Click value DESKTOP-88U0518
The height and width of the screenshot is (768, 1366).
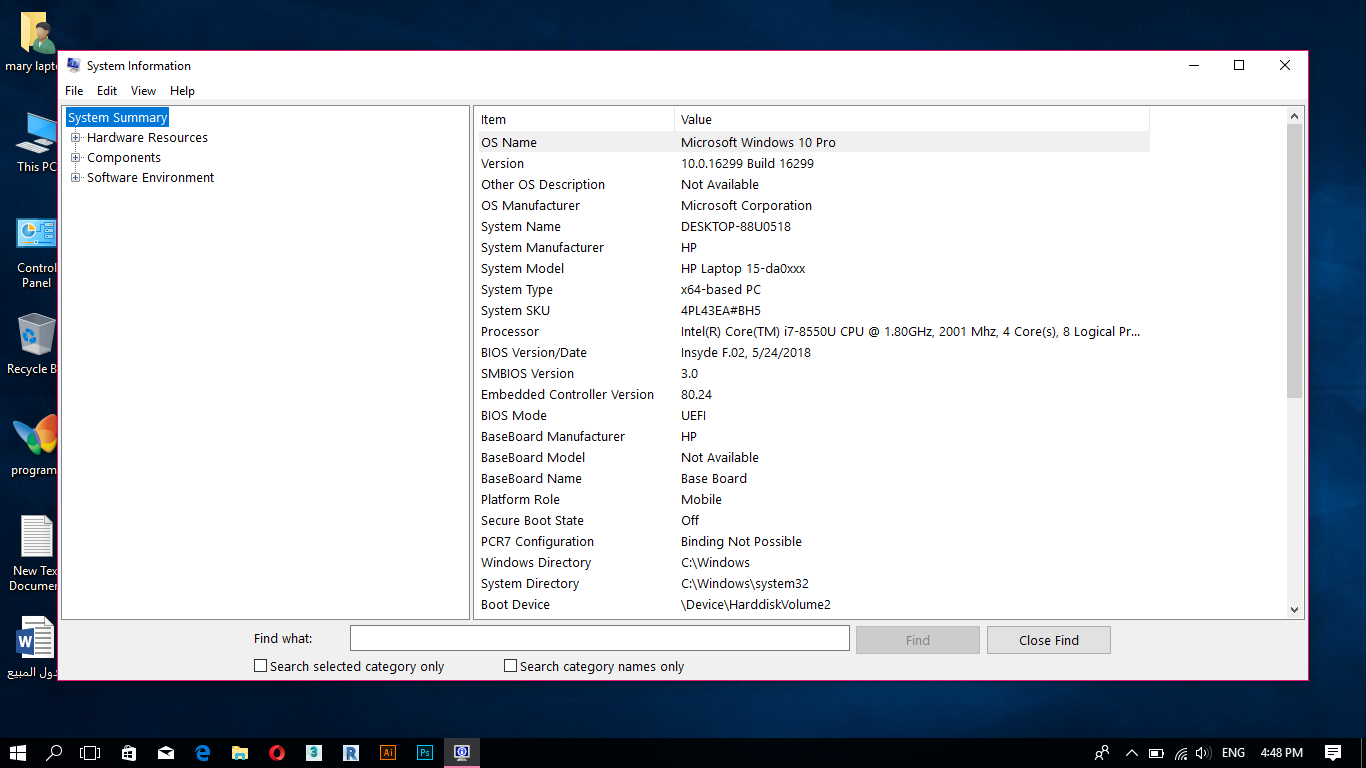tap(736, 227)
